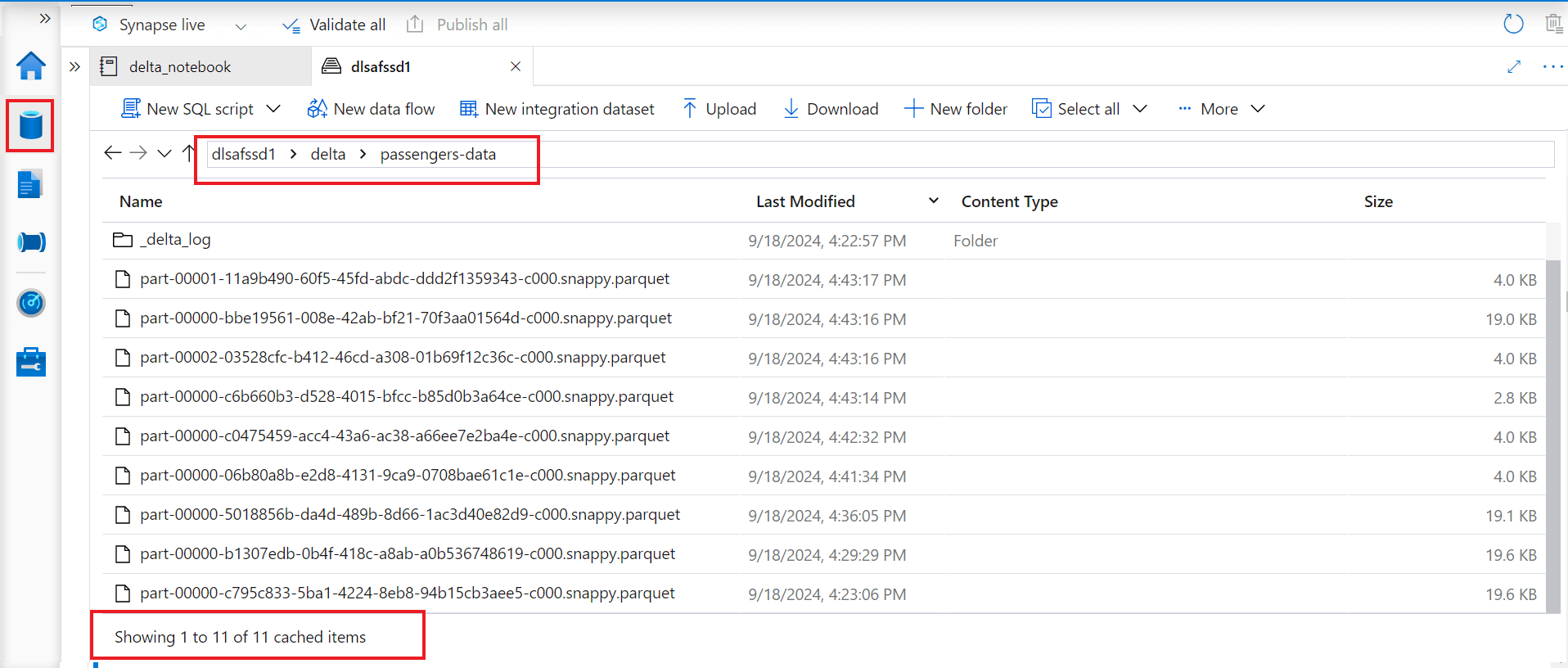Click the Upload button
Image resolution: width=1568 pixels, height=668 pixels.
719,109
